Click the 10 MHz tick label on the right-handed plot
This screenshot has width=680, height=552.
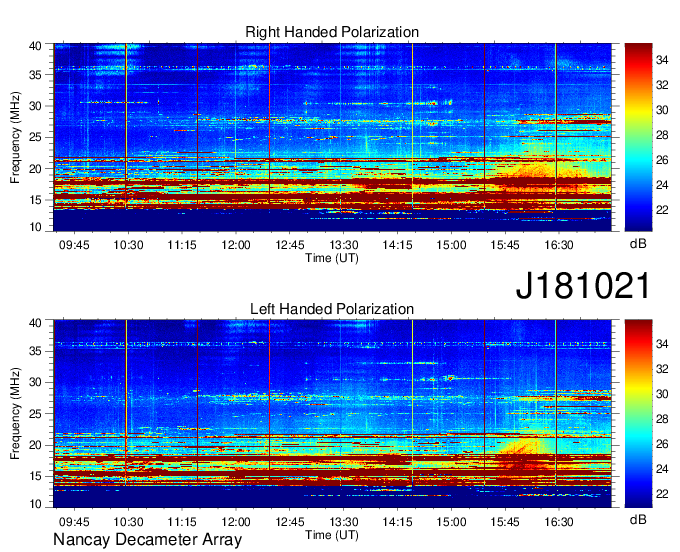36,227
